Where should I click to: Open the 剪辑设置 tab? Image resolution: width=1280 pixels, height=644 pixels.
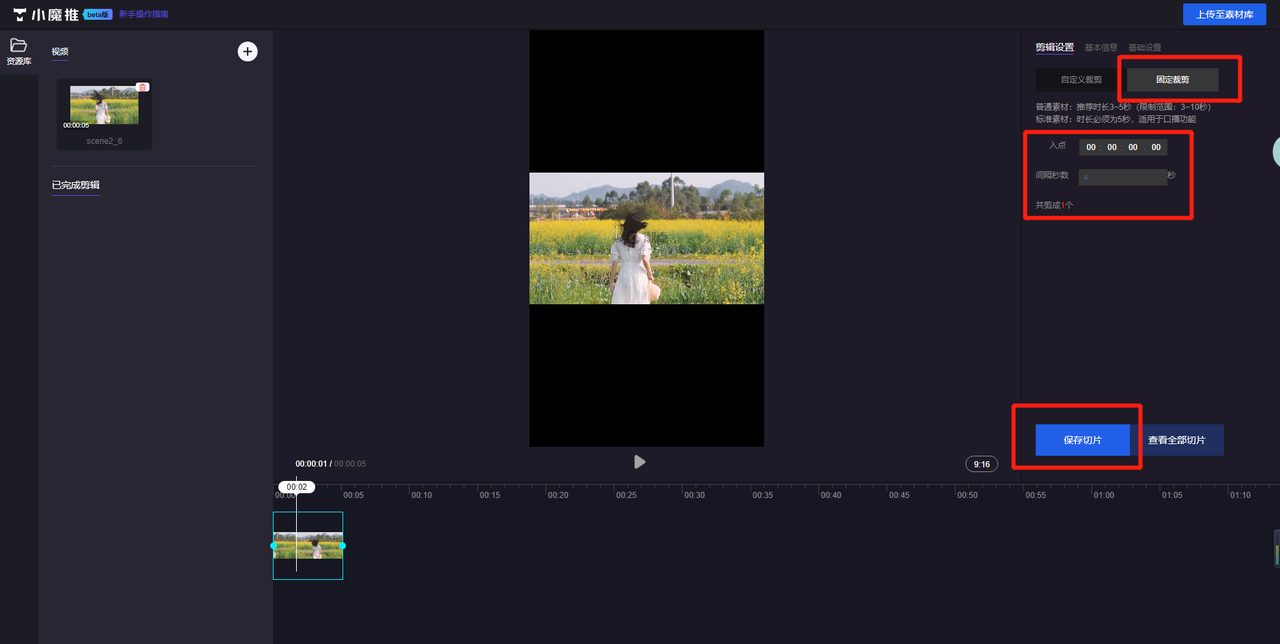pos(1054,47)
